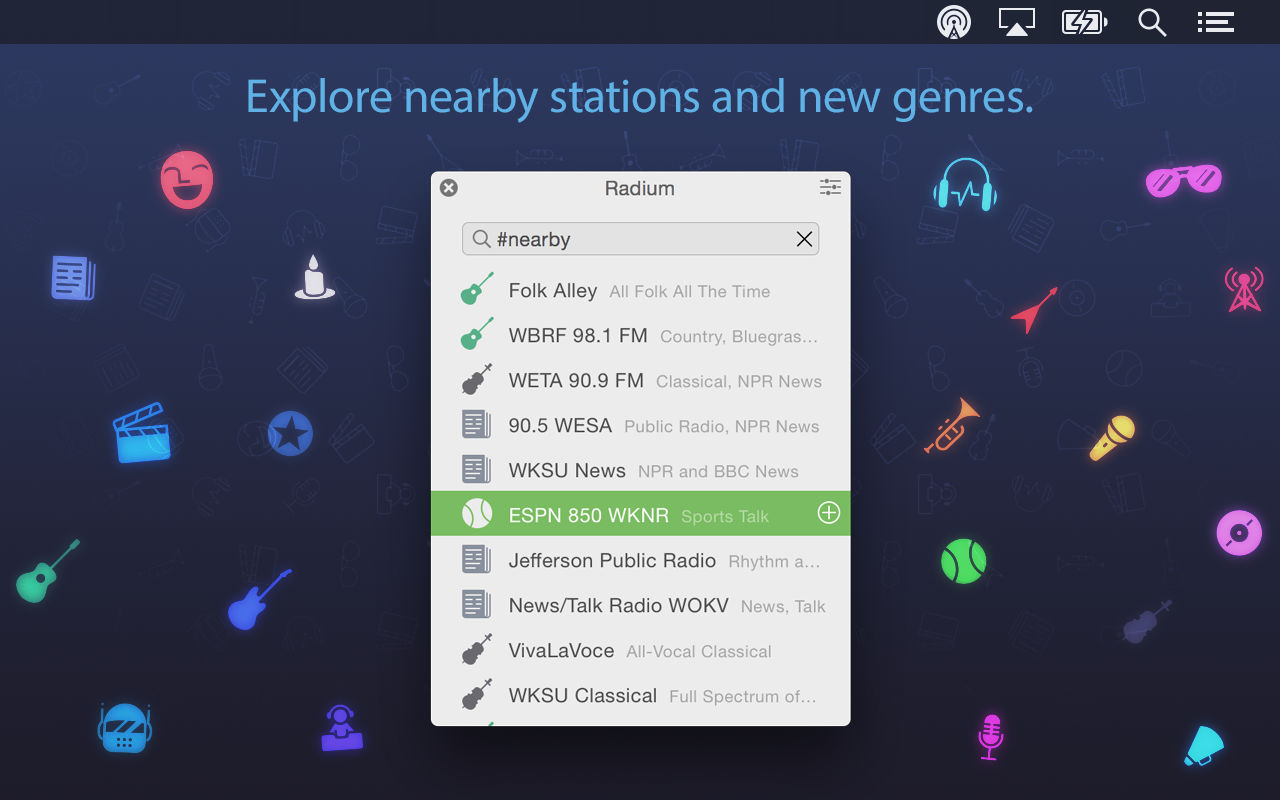
Task: Select 90.5 WESA station row
Action: click(x=640, y=426)
